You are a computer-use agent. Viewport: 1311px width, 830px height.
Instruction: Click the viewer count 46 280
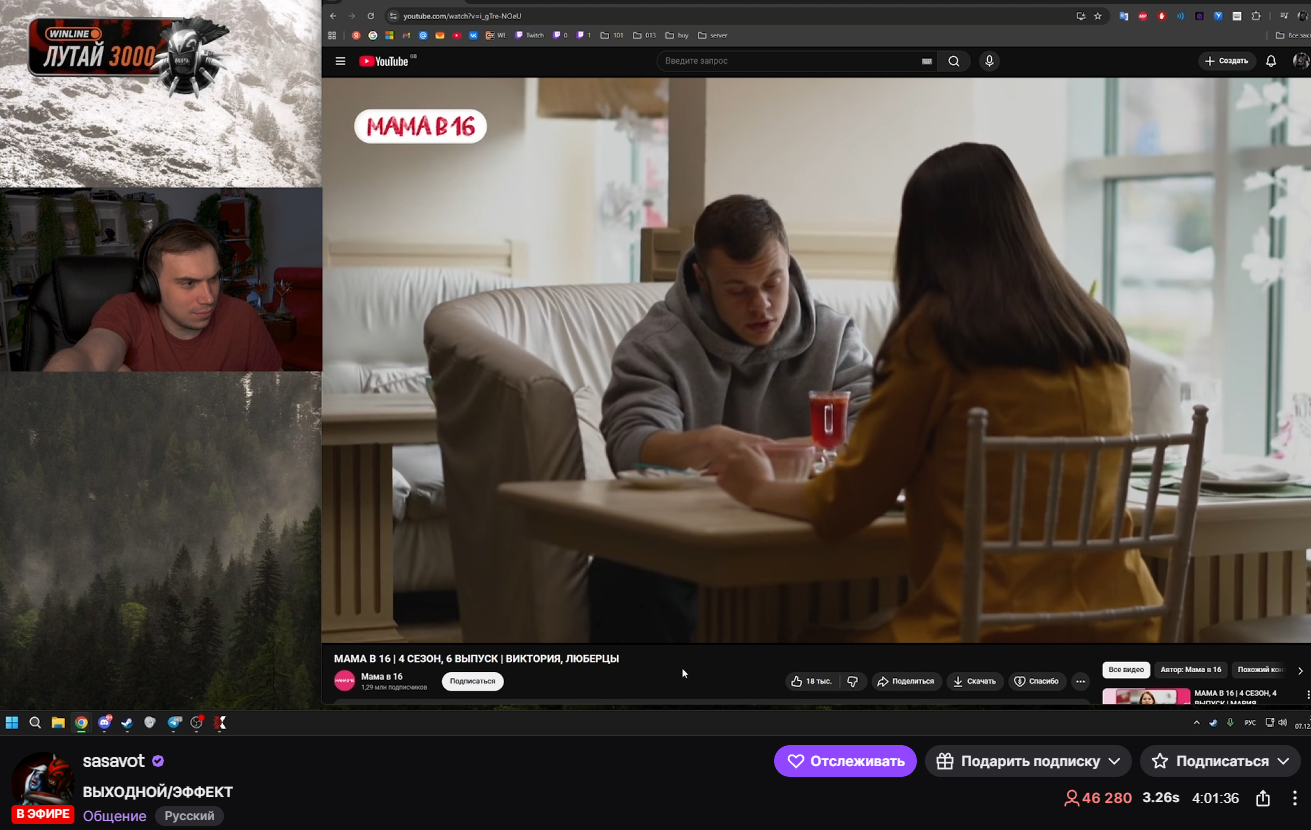pos(1098,798)
